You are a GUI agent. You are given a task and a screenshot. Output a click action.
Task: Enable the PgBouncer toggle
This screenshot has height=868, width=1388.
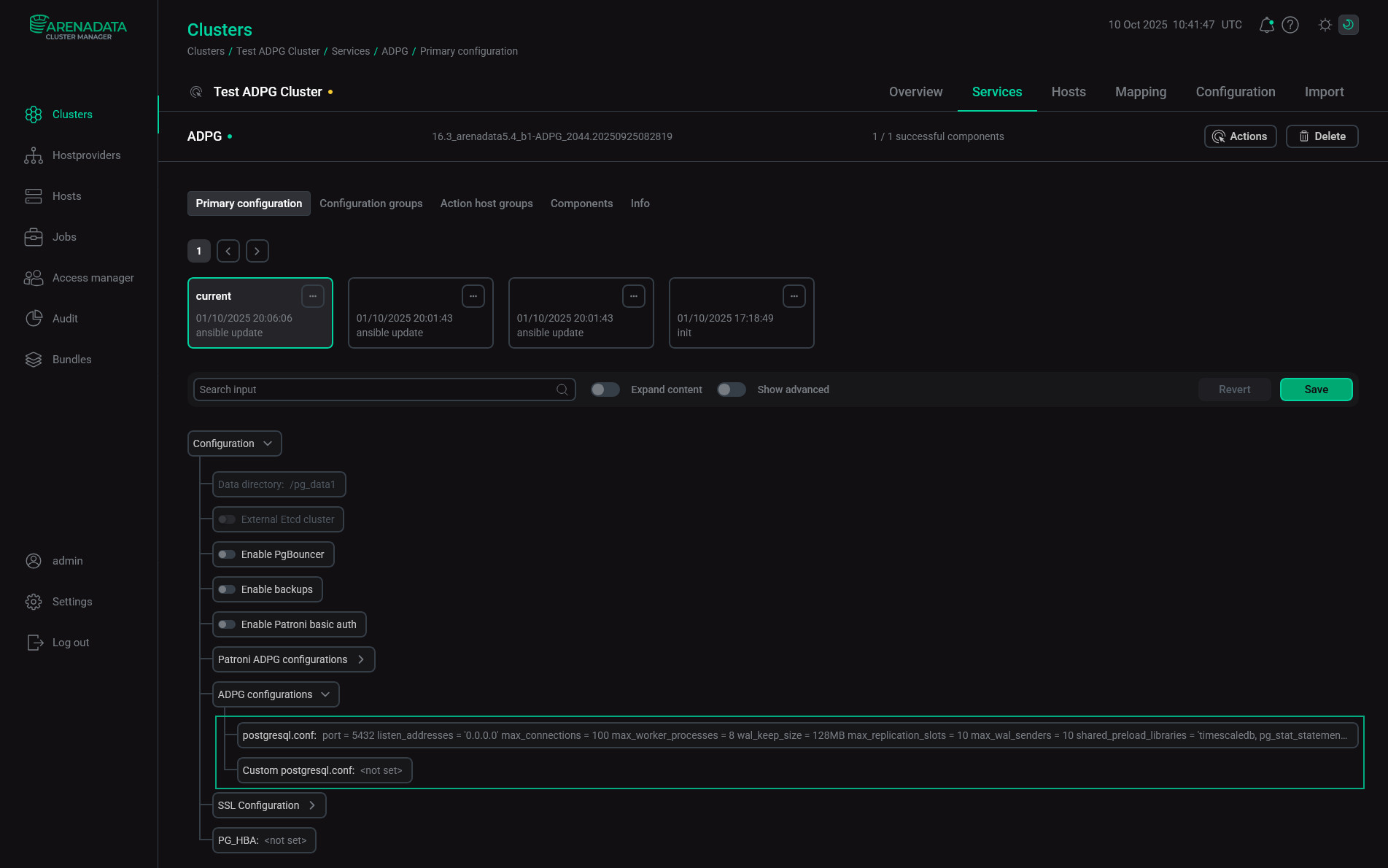click(226, 554)
